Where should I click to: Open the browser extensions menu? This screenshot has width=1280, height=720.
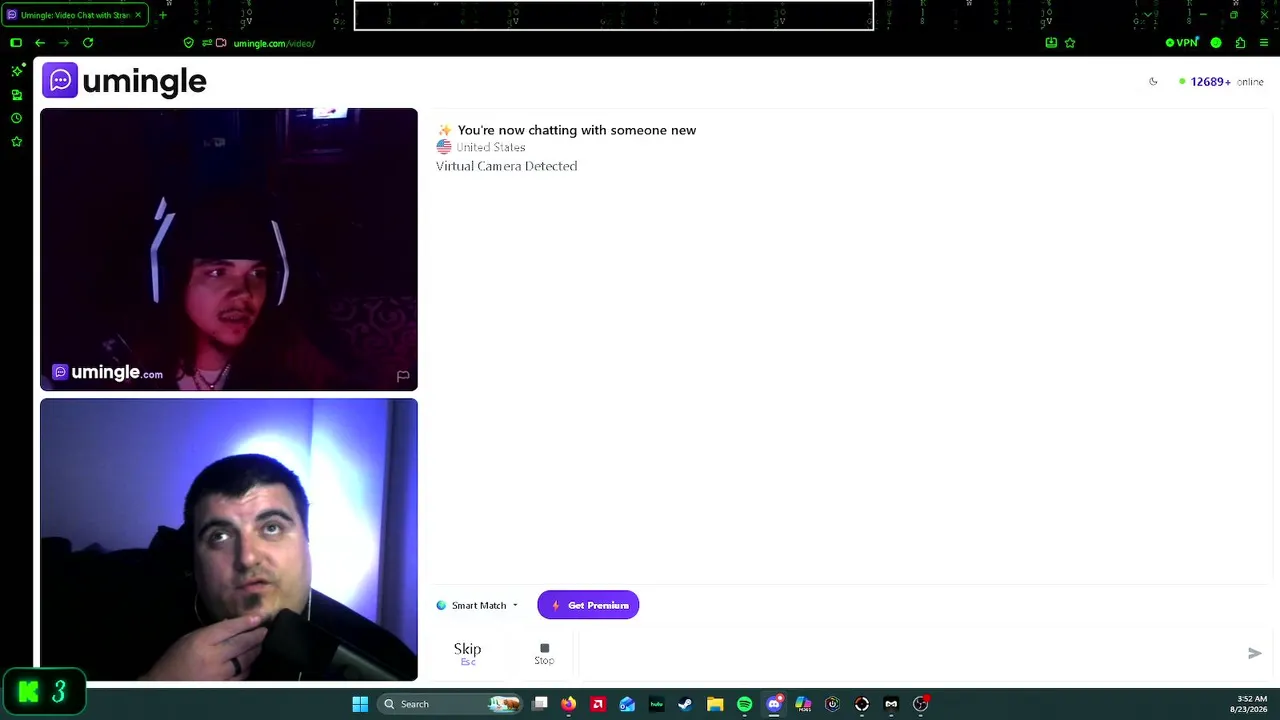(1240, 43)
